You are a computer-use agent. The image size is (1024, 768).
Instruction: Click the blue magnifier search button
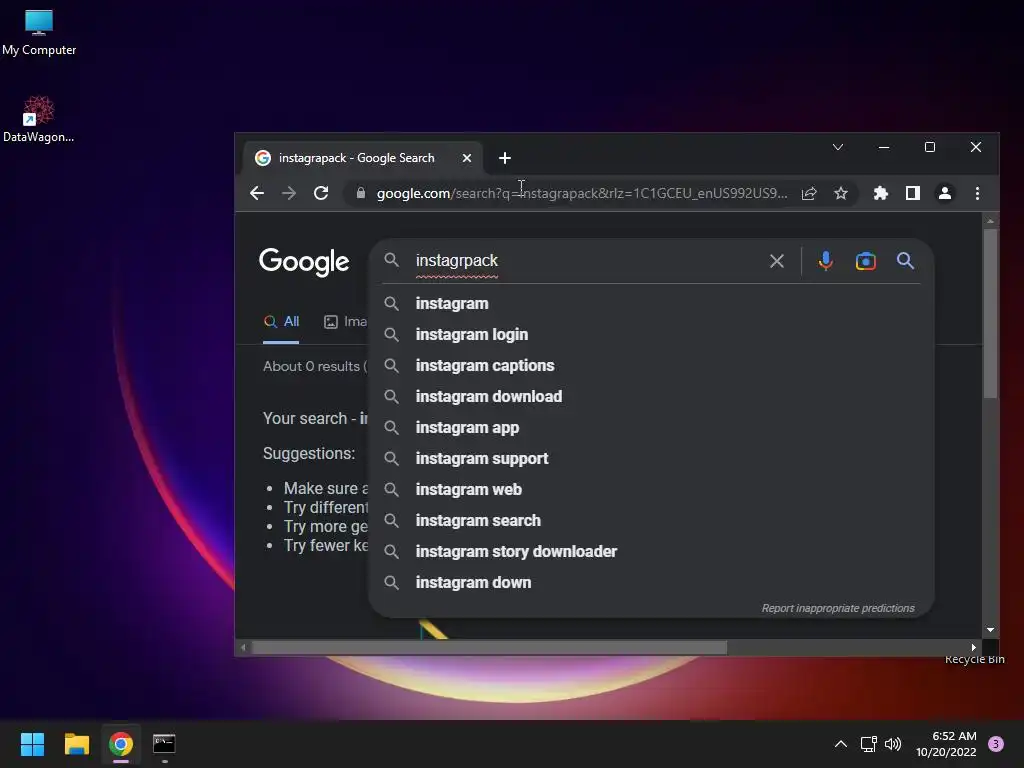[x=905, y=261]
